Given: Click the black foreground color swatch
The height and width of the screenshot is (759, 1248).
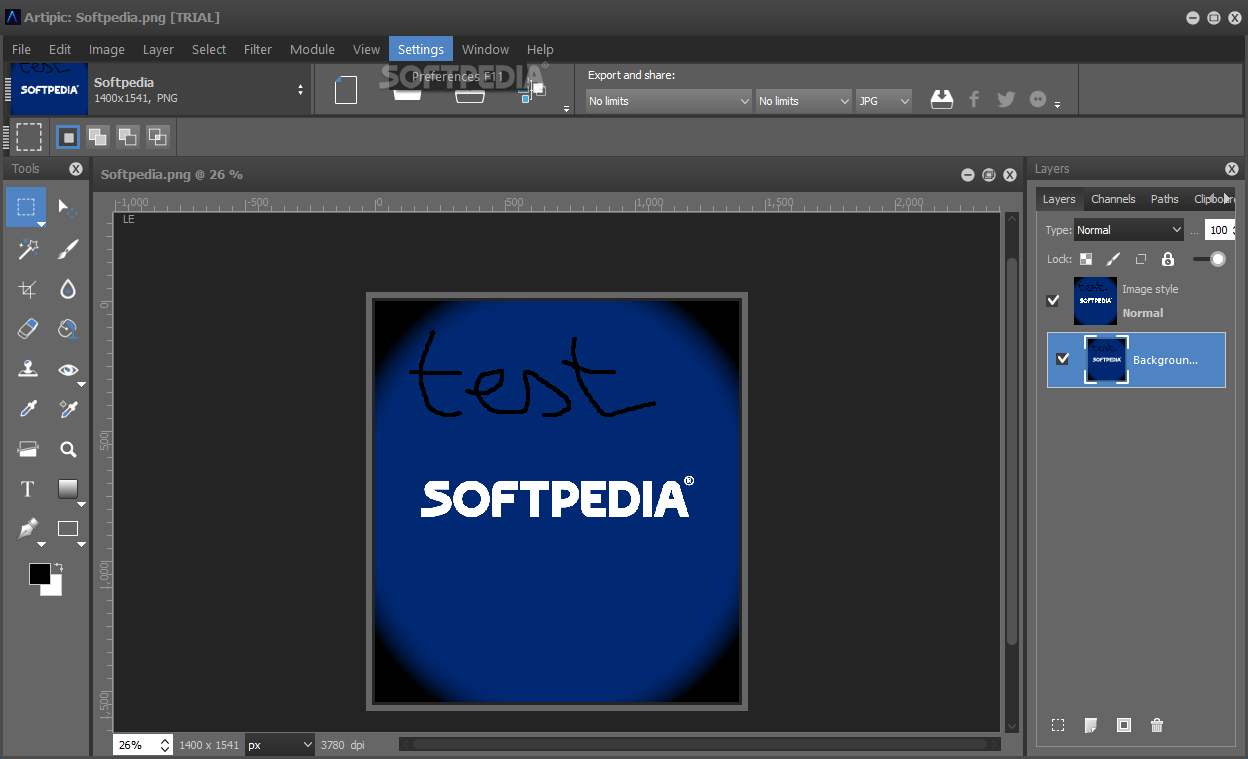Looking at the screenshot, I should (40, 573).
